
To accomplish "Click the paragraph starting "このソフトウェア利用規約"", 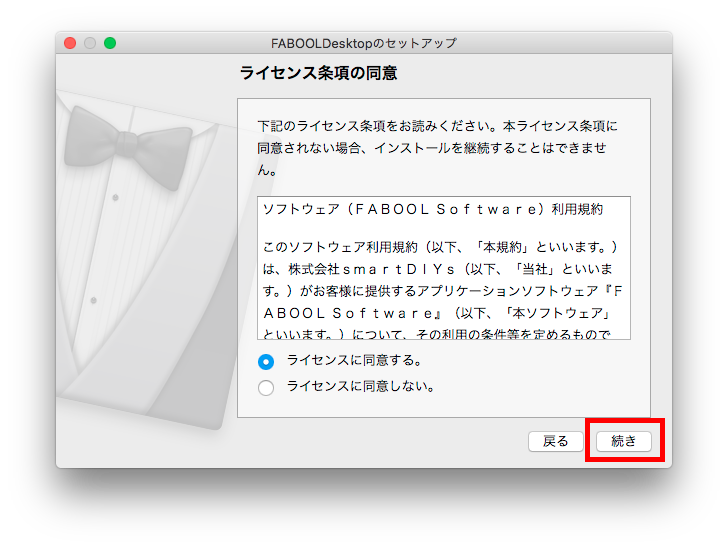I will (x=443, y=290).
